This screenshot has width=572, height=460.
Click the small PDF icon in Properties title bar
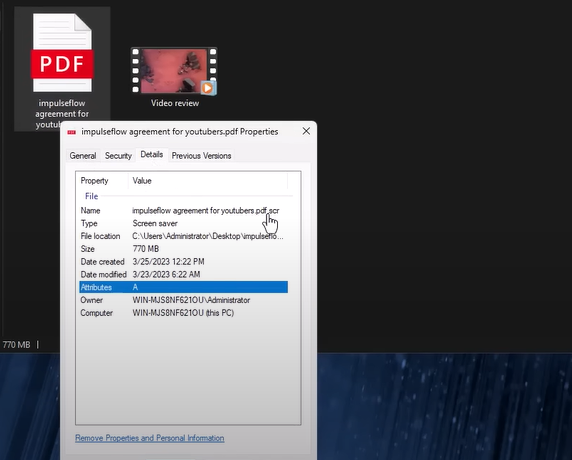pyautogui.click(x=72, y=132)
